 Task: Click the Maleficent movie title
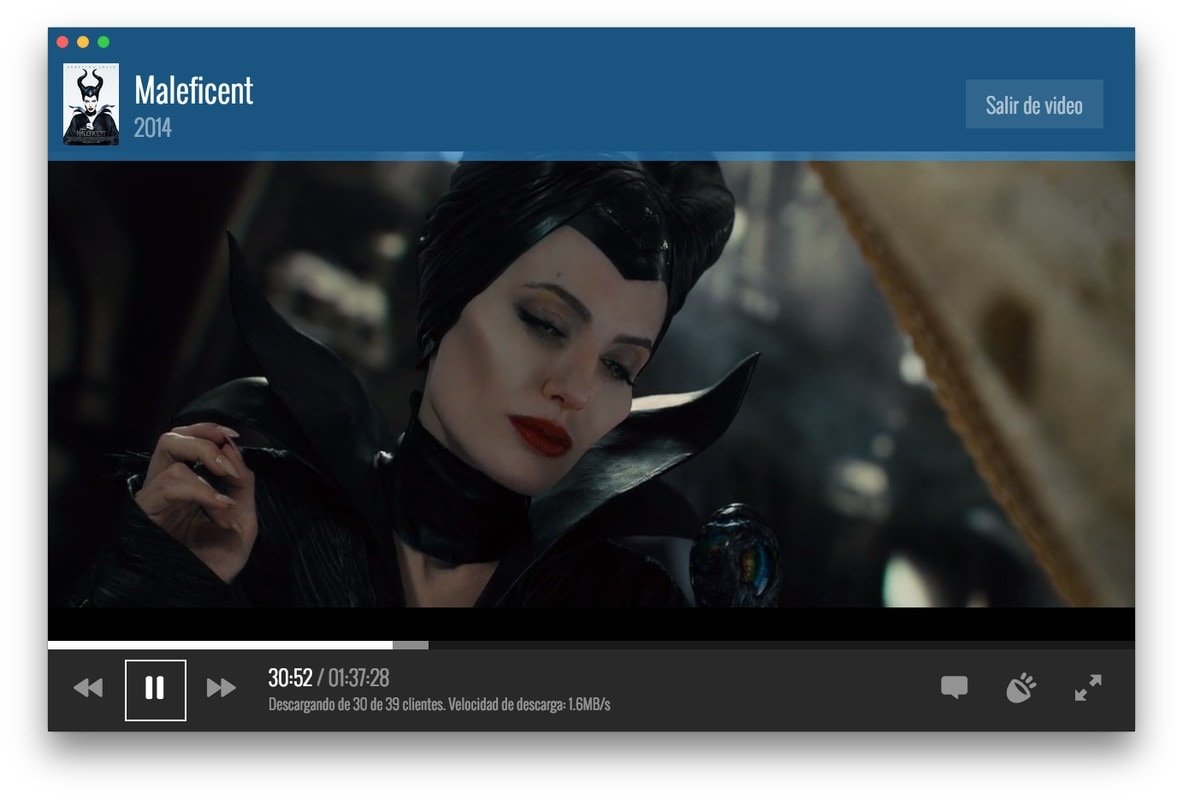(x=194, y=91)
